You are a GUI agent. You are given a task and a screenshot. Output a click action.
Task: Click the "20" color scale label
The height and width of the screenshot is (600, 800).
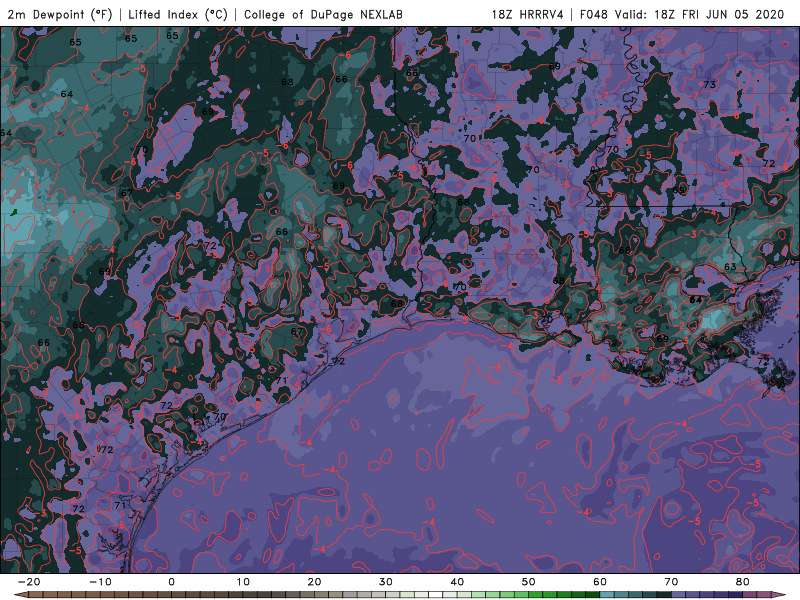pos(314,582)
